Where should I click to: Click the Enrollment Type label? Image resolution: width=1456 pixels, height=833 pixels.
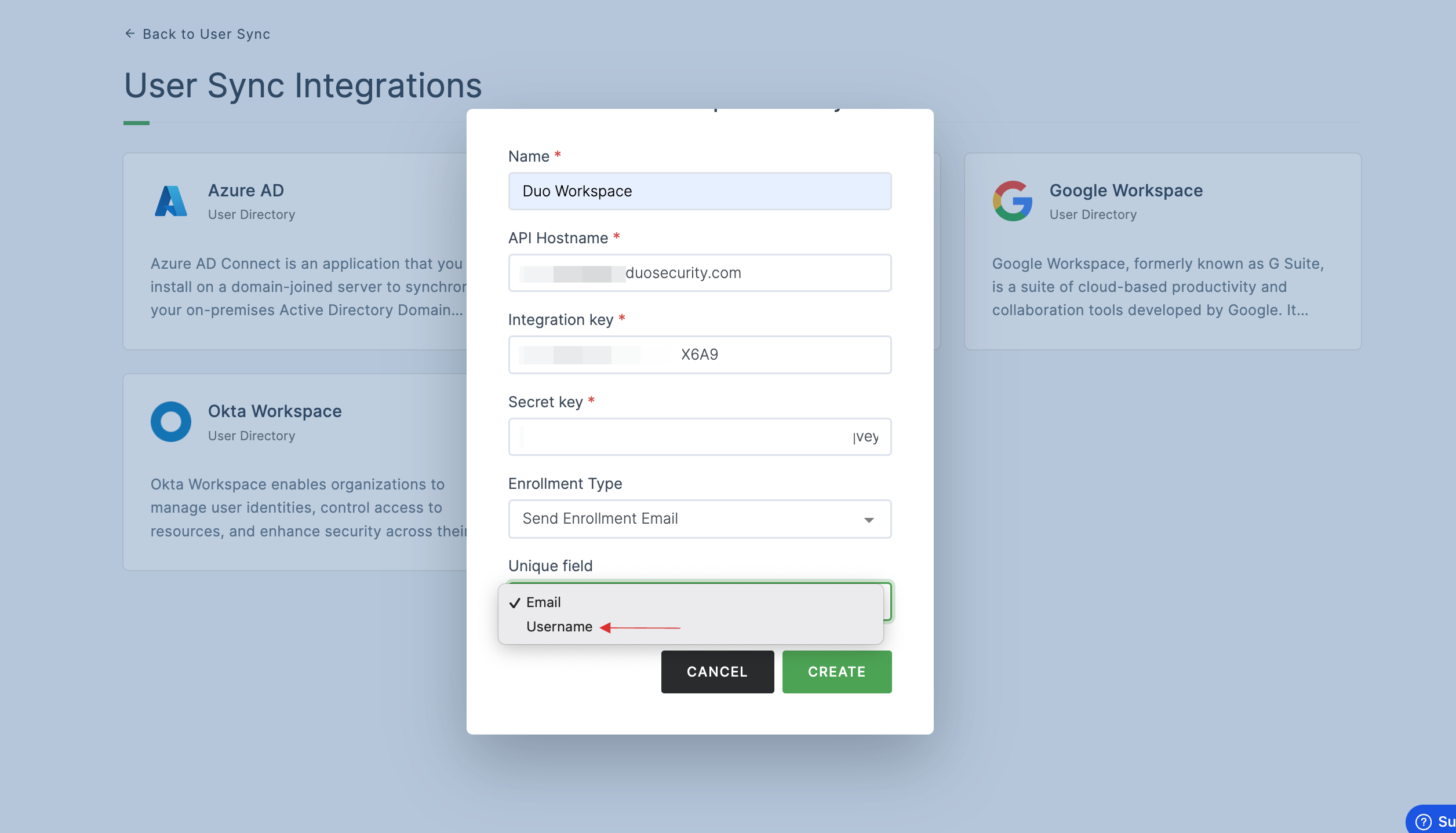click(565, 484)
